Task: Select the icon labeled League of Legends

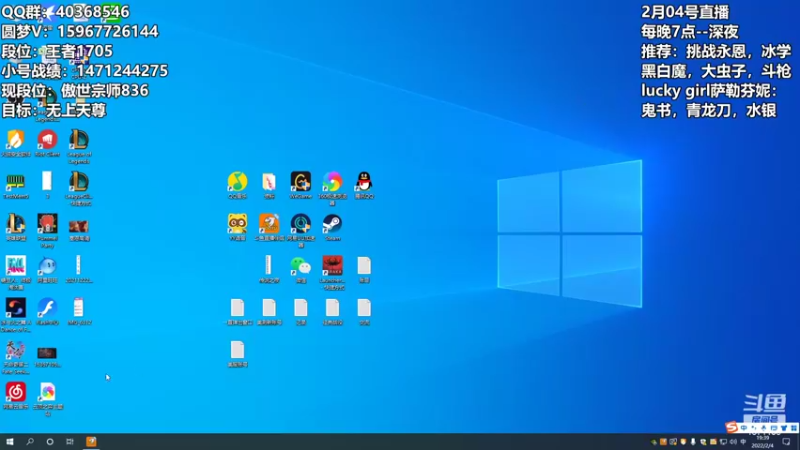Action: (79, 139)
